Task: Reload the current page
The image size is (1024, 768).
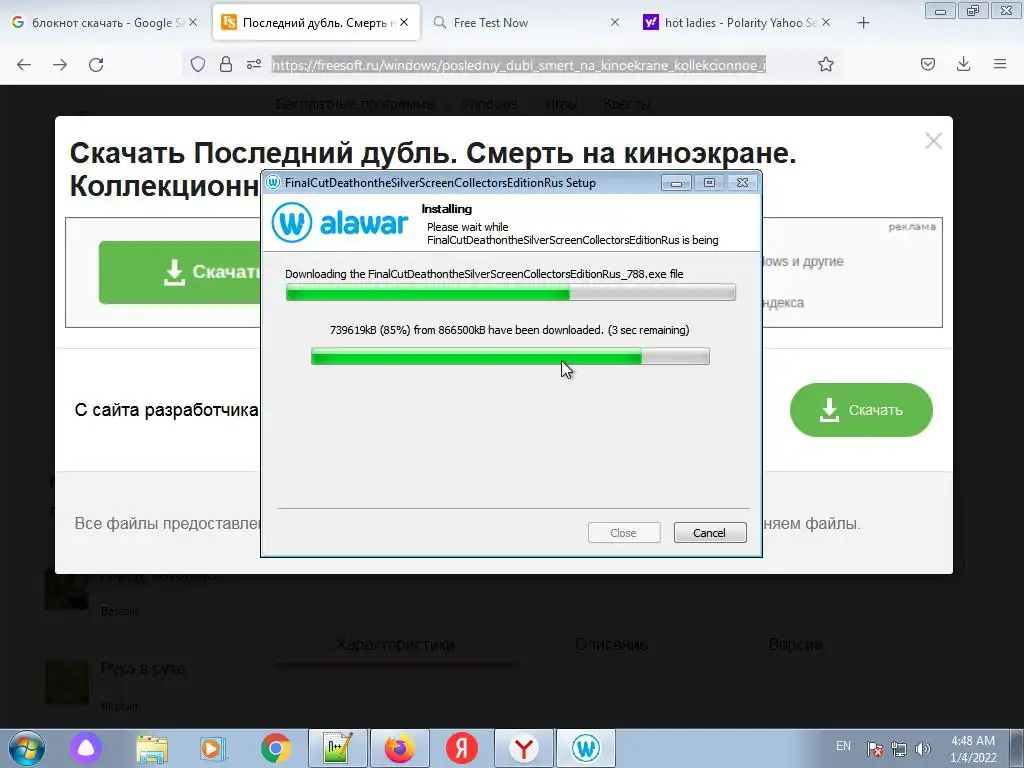Action: click(x=96, y=64)
